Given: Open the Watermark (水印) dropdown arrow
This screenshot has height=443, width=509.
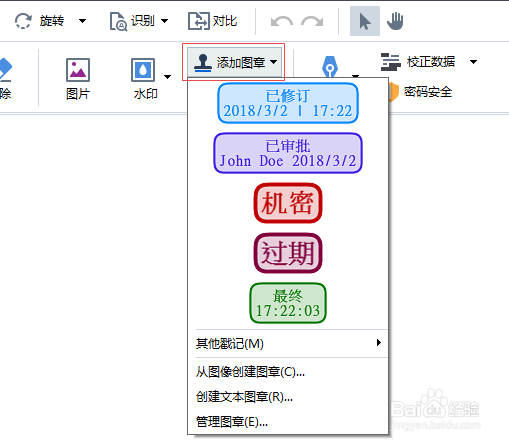Looking at the screenshot, I should (168, 77).
